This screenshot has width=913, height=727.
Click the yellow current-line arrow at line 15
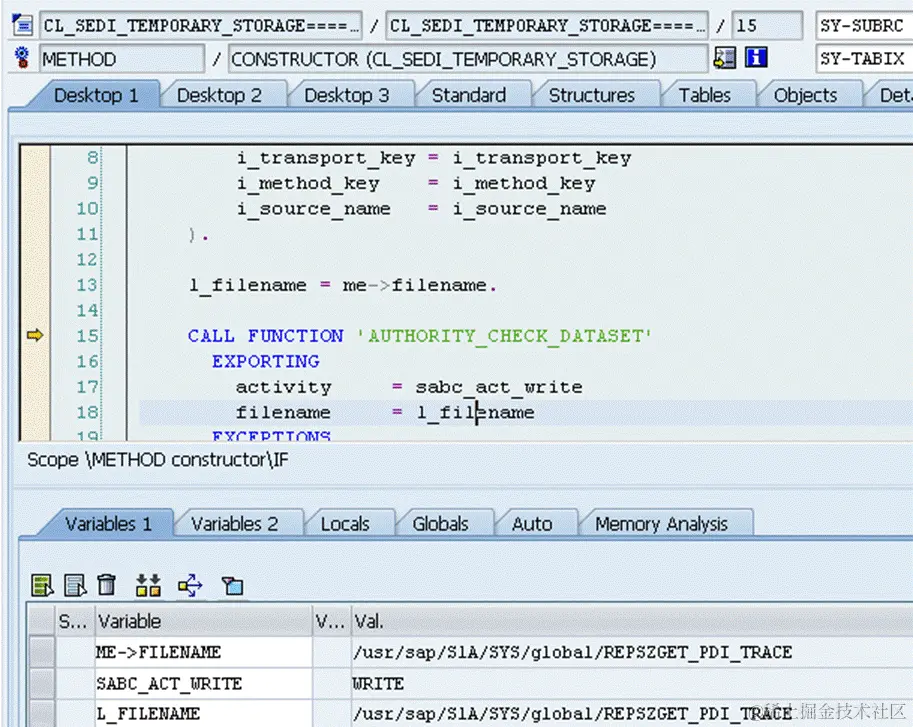(x=35, y=335)
